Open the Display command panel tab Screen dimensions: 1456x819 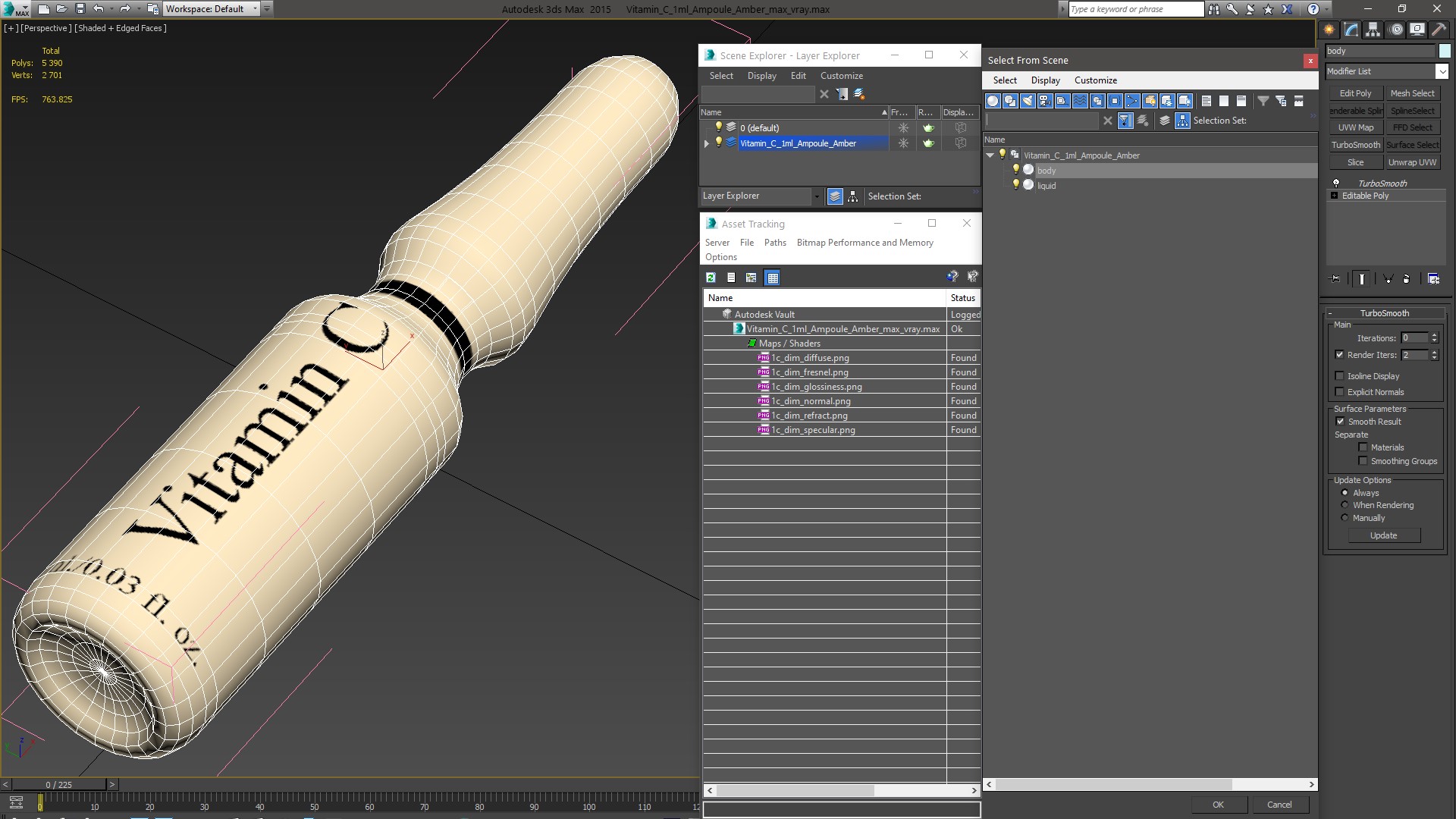(1417, 30)
